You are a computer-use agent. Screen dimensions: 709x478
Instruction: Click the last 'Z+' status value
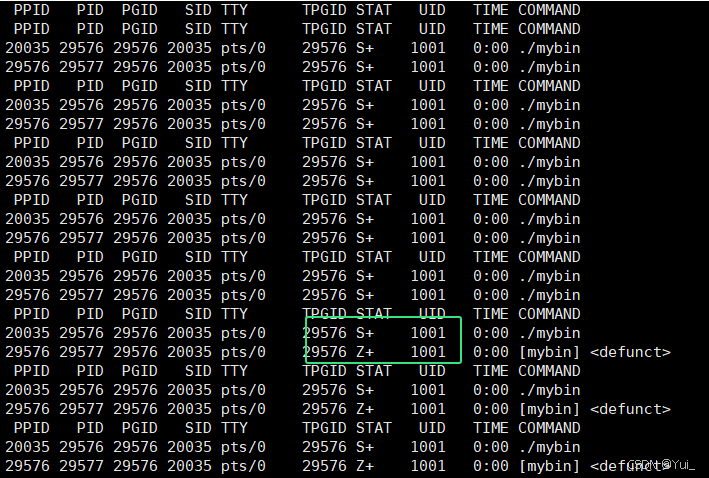365,466
